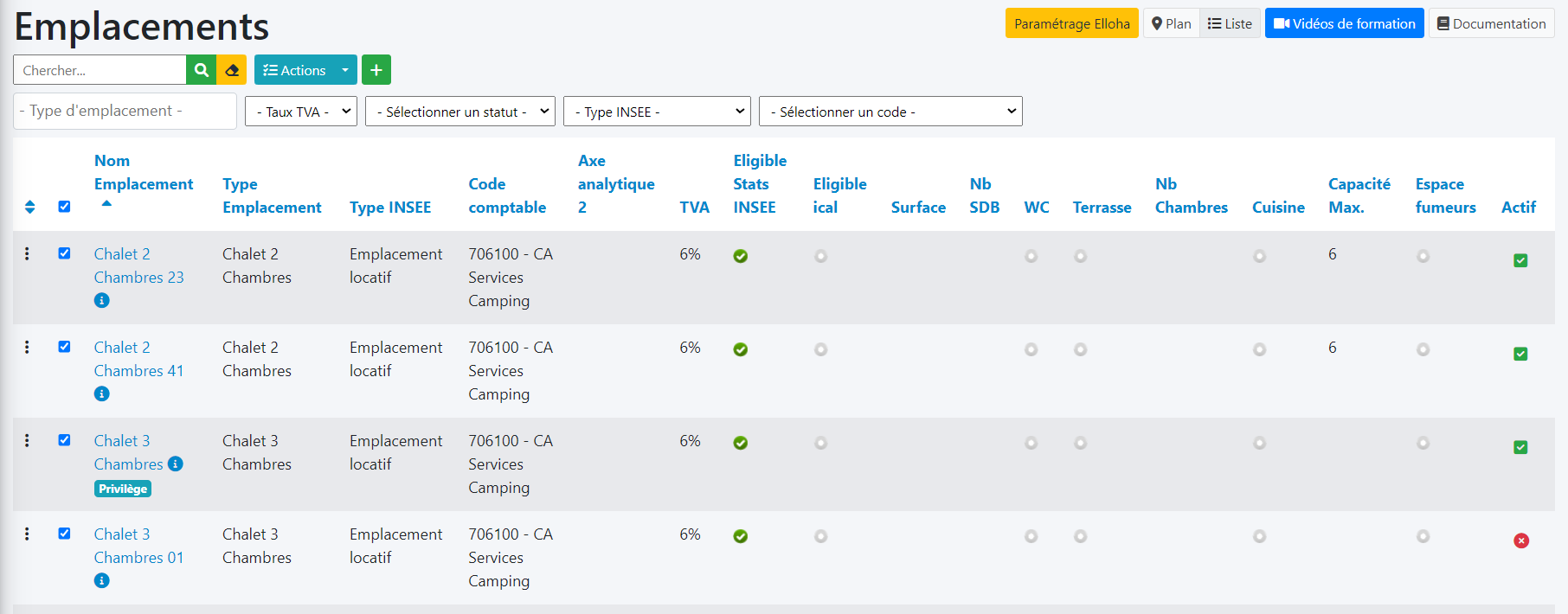
Task: Switch to the Plan view
Action: click(x=1172, y=23)
